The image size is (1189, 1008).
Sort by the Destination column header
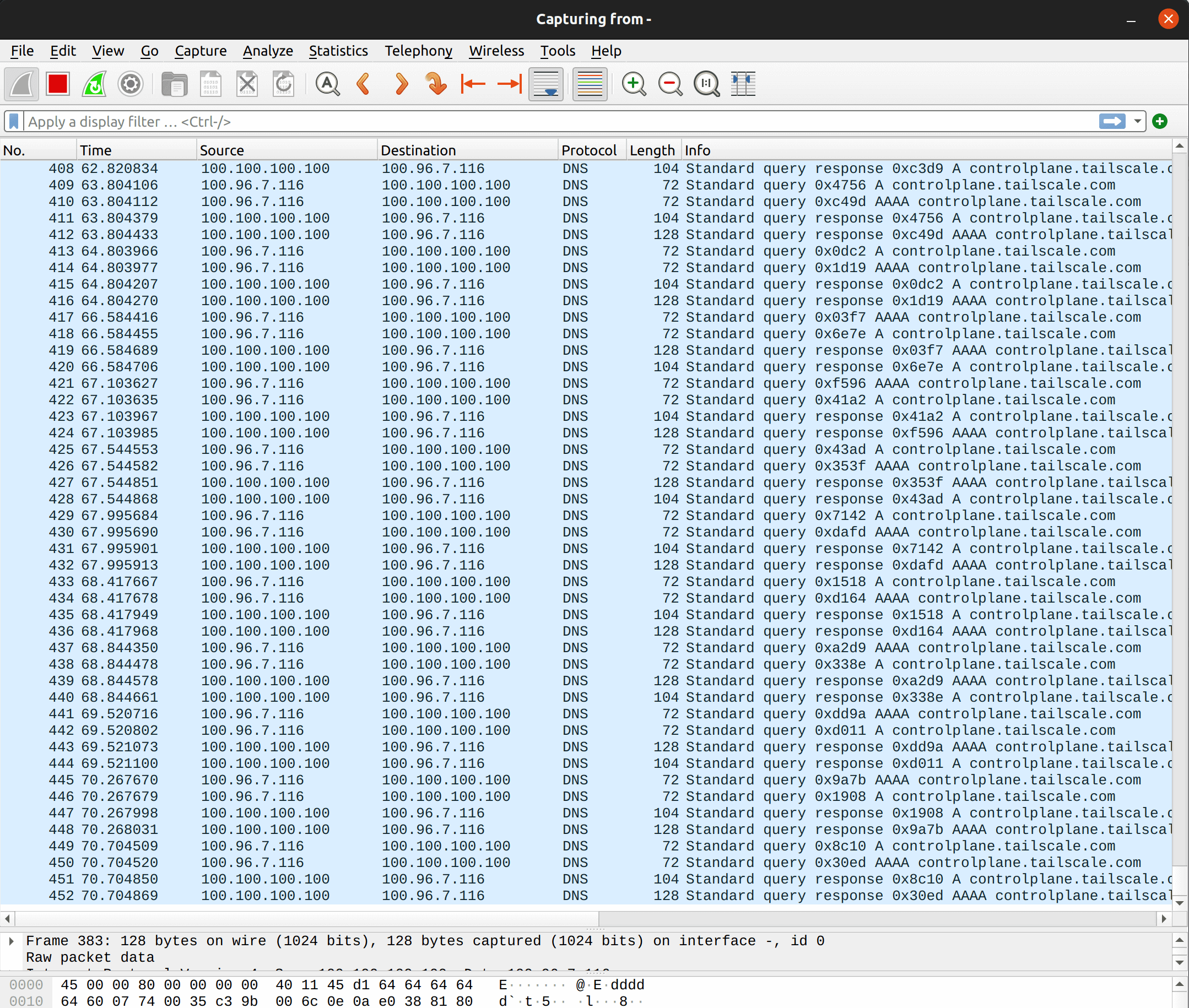point(468,150)
